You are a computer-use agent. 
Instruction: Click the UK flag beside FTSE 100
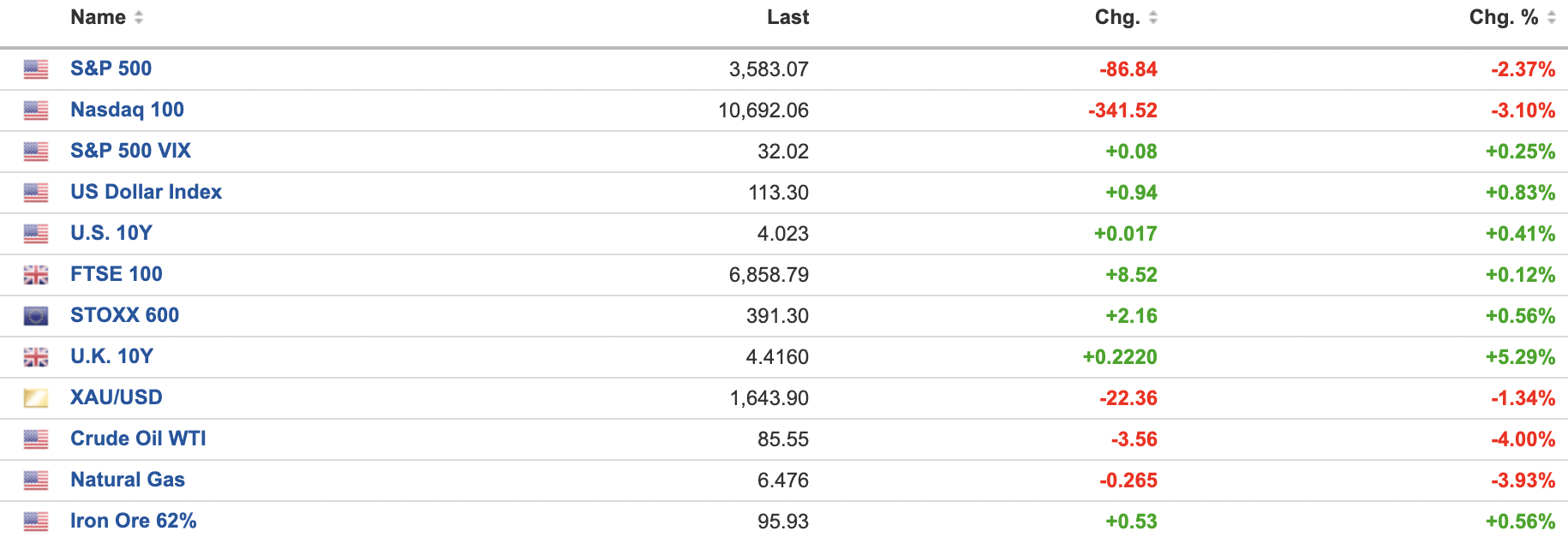click(36, 275)
